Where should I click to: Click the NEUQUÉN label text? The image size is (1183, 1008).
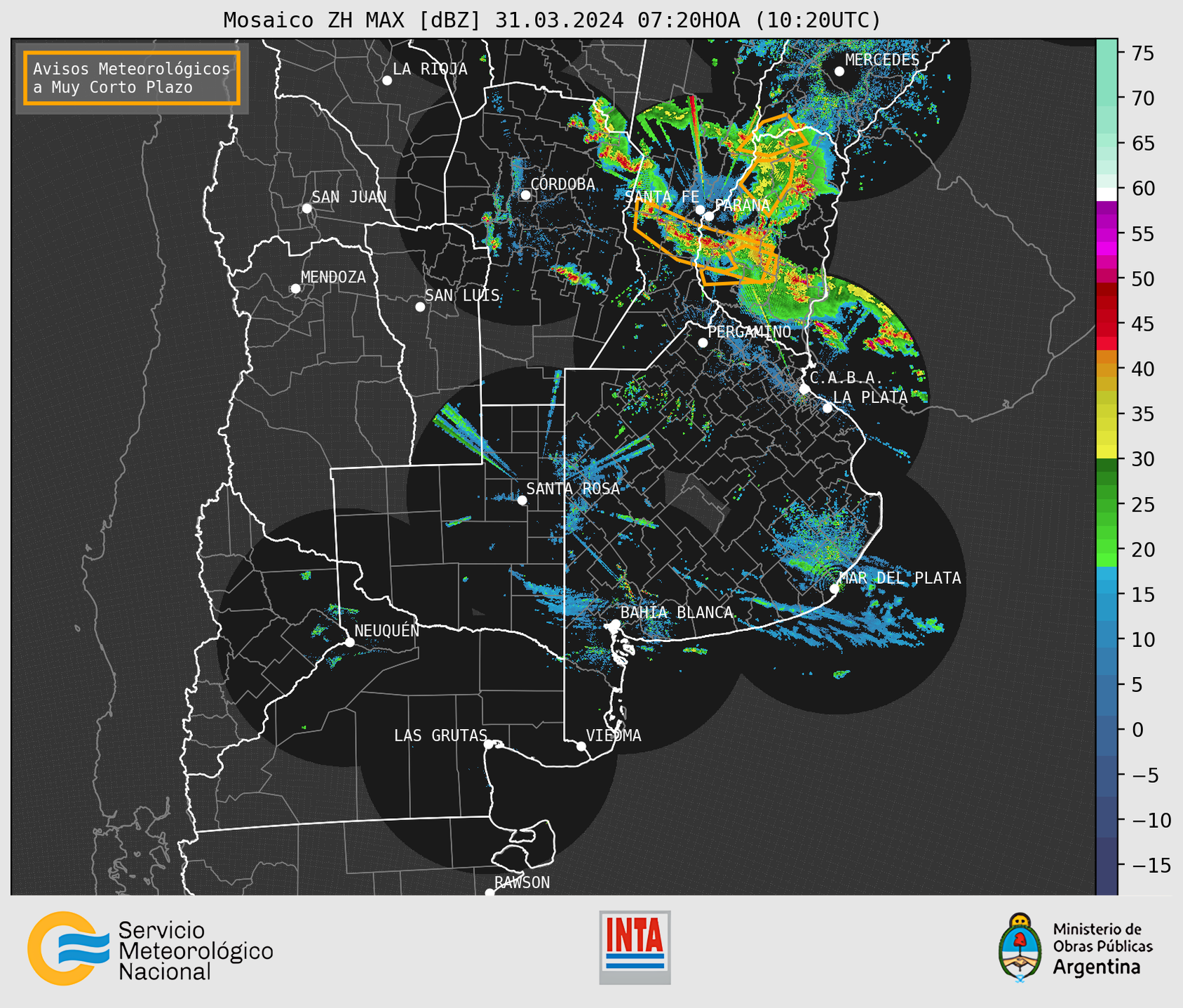pos(387,630)
